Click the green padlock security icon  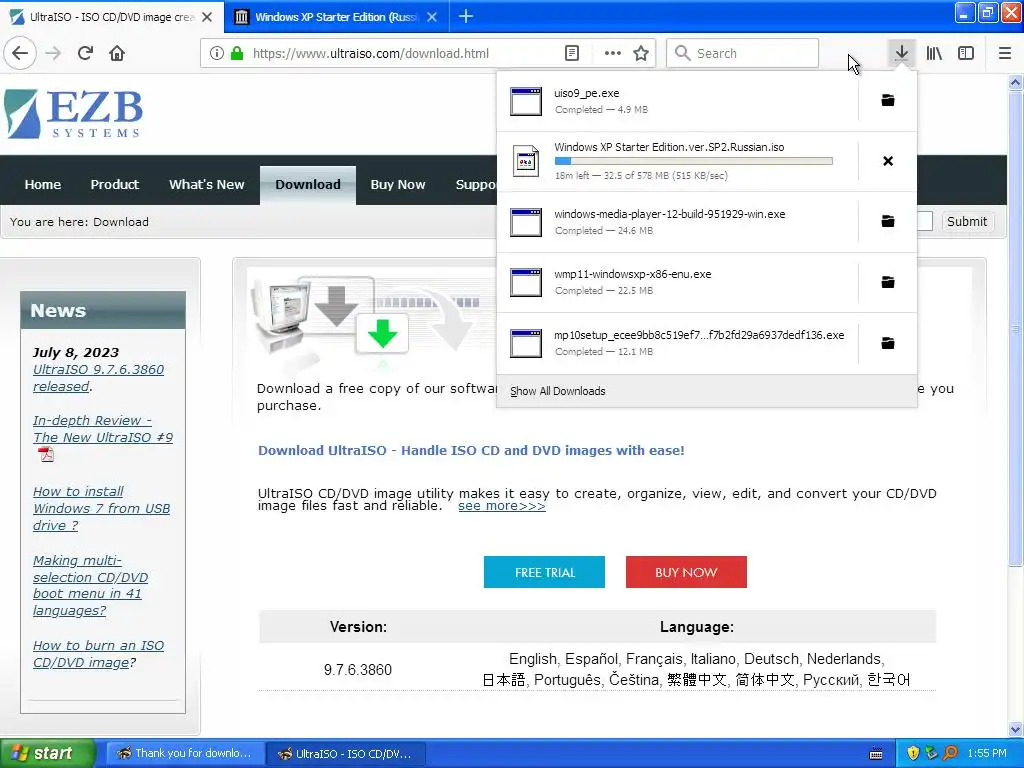tap(237, 53)
